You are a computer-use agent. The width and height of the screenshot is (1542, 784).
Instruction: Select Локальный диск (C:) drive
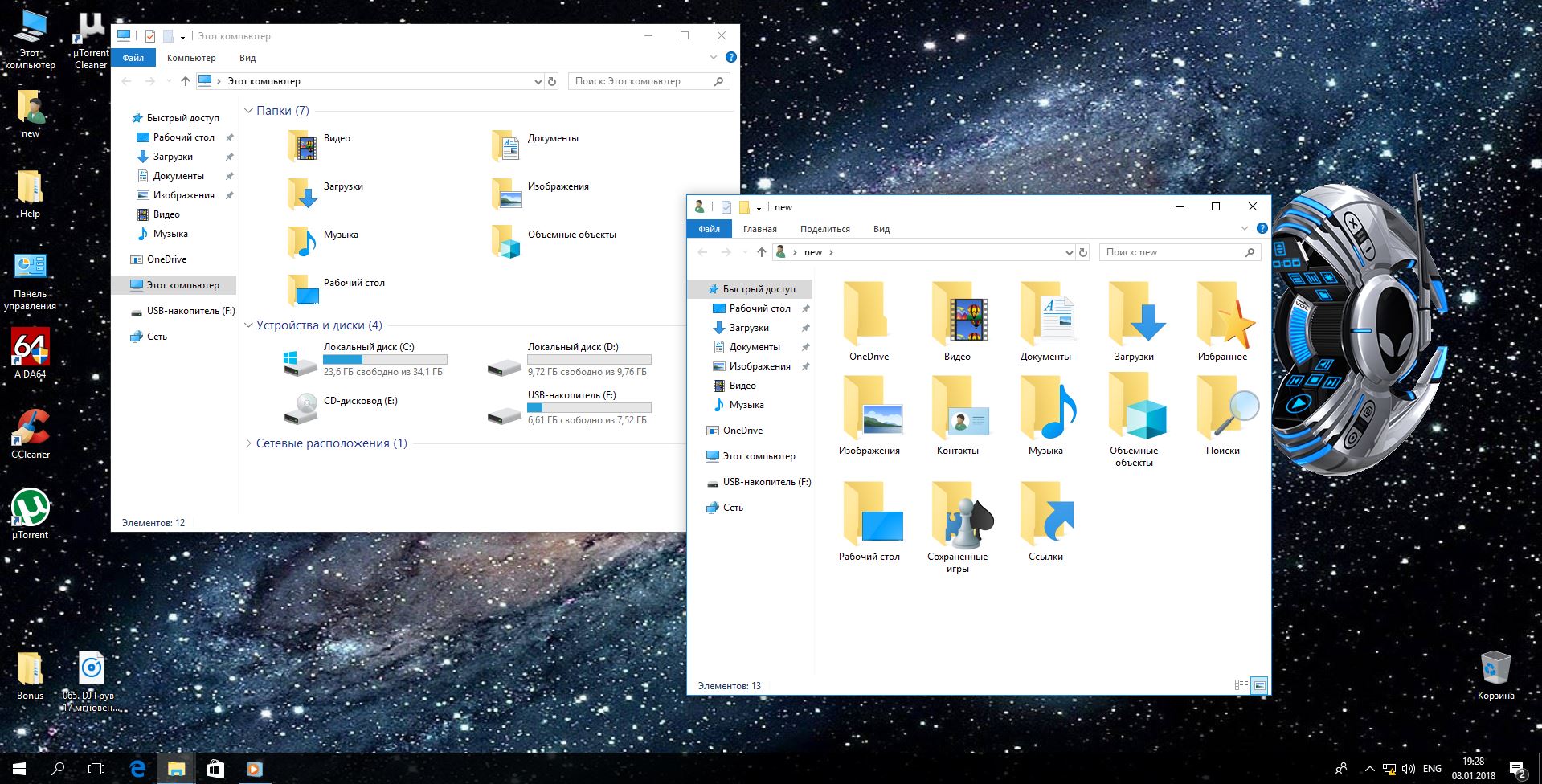[x=365, y=359]
